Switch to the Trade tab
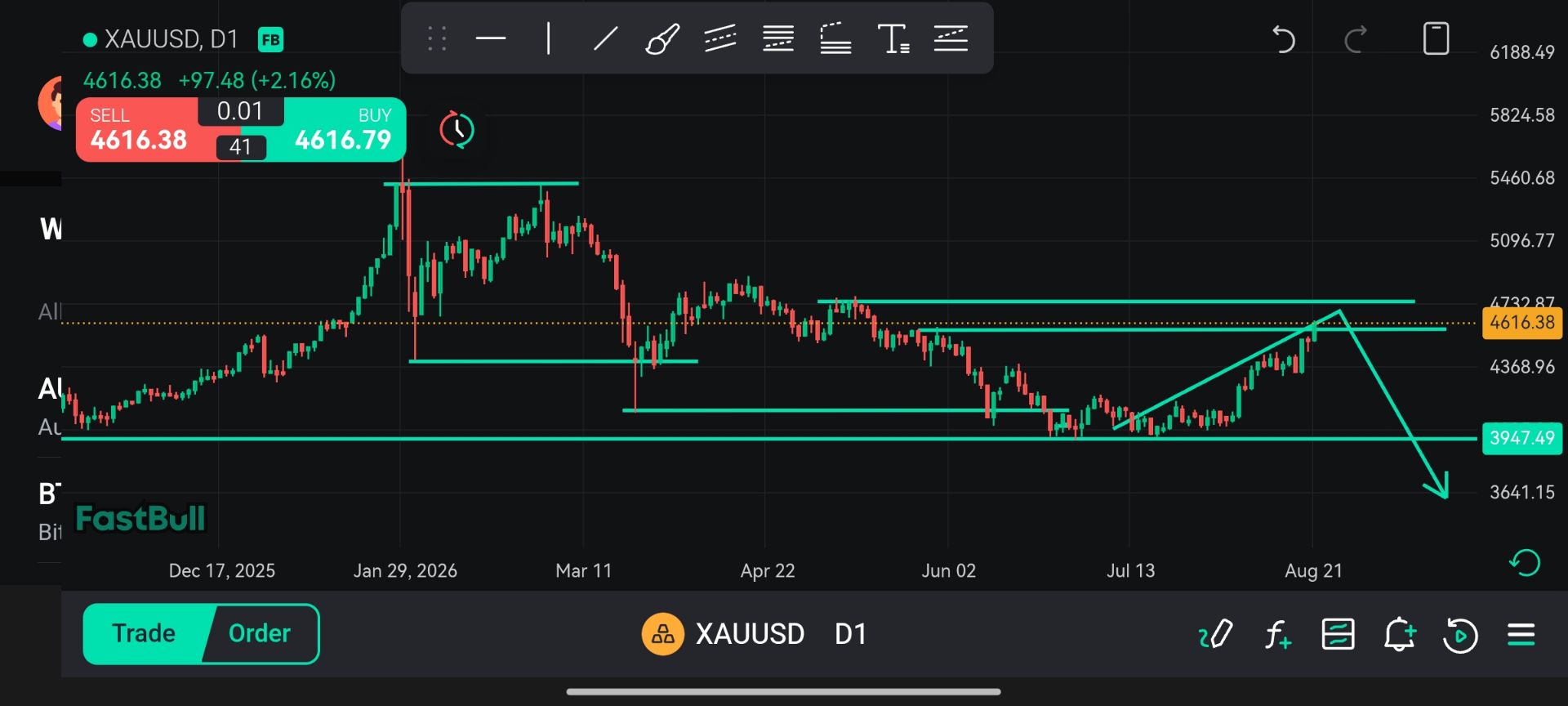Image resolution: width=1568 pixels, height=706 pixels. (x=144, y=633)
